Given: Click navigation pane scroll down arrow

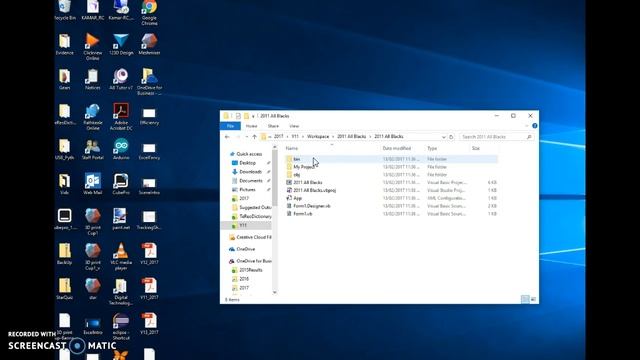Looking at the screenshot, I should pyautogui.click(x=275, y=292).
